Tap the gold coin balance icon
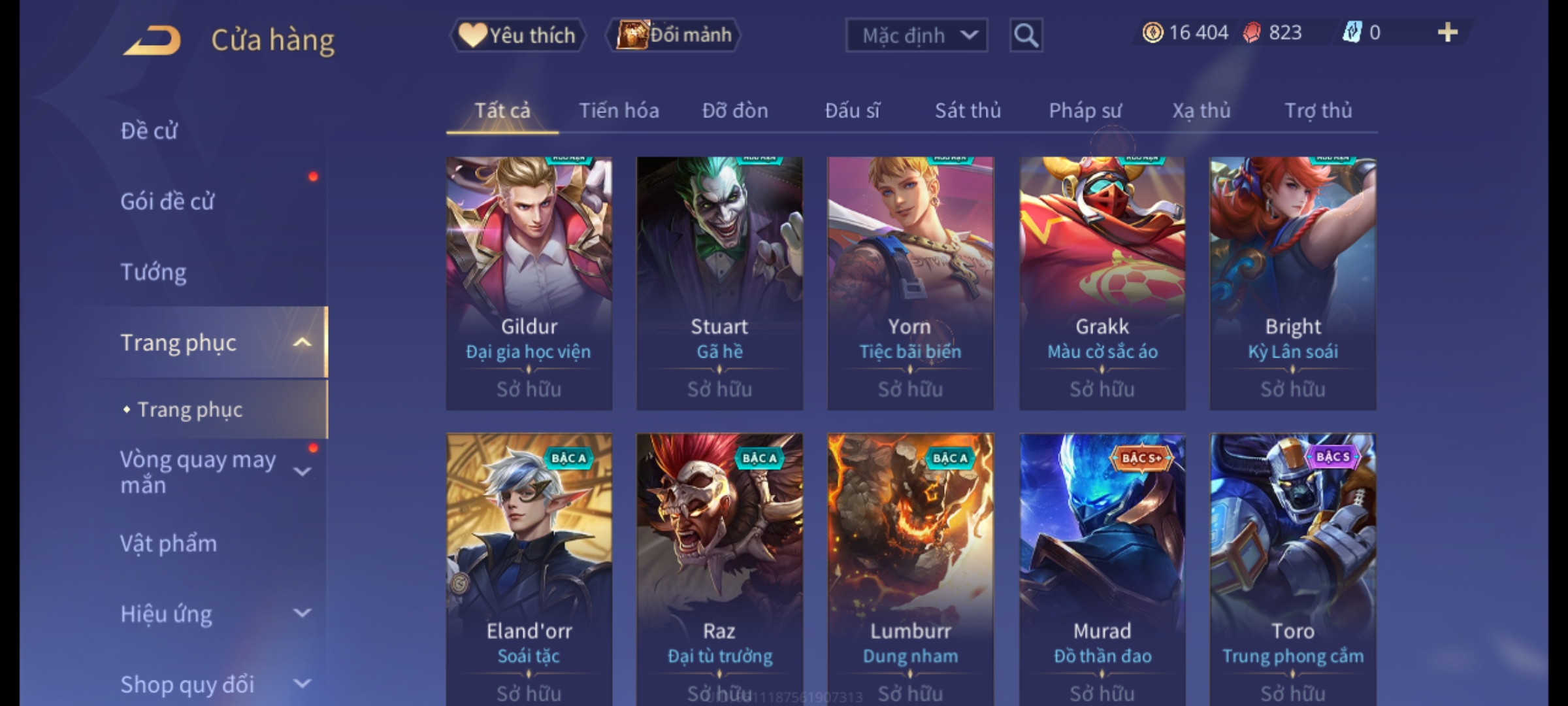The image size is (1568, 706). 1152,33
